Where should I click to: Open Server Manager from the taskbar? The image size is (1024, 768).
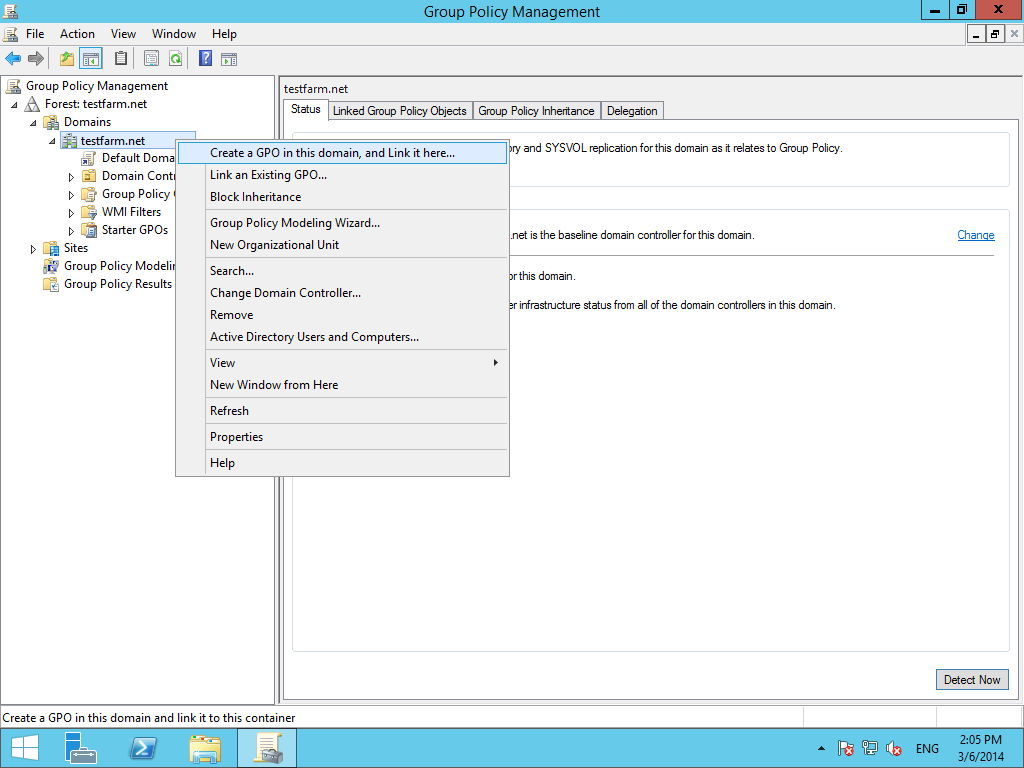point(81,748)
